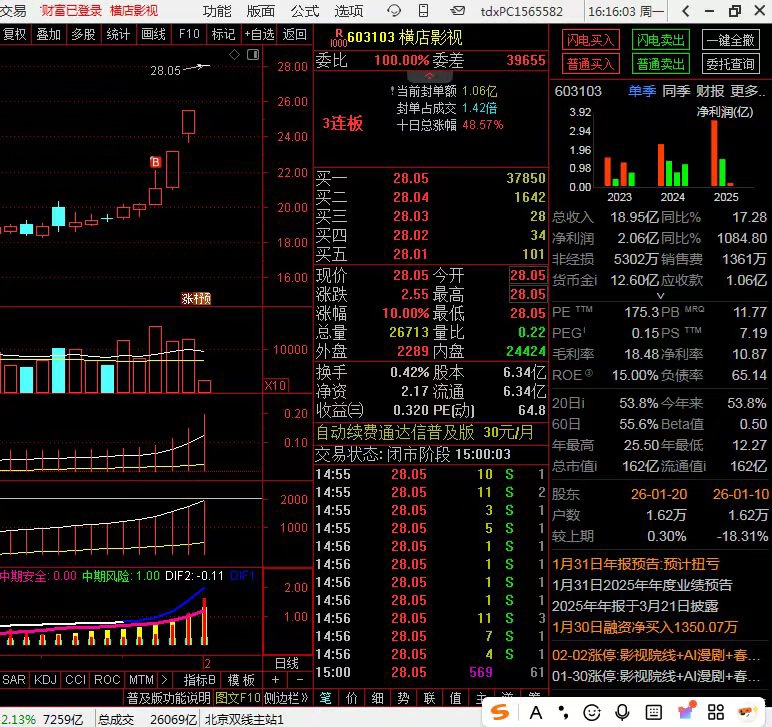Open the 指标B tab
772x727 pixels.
[199, 680]
